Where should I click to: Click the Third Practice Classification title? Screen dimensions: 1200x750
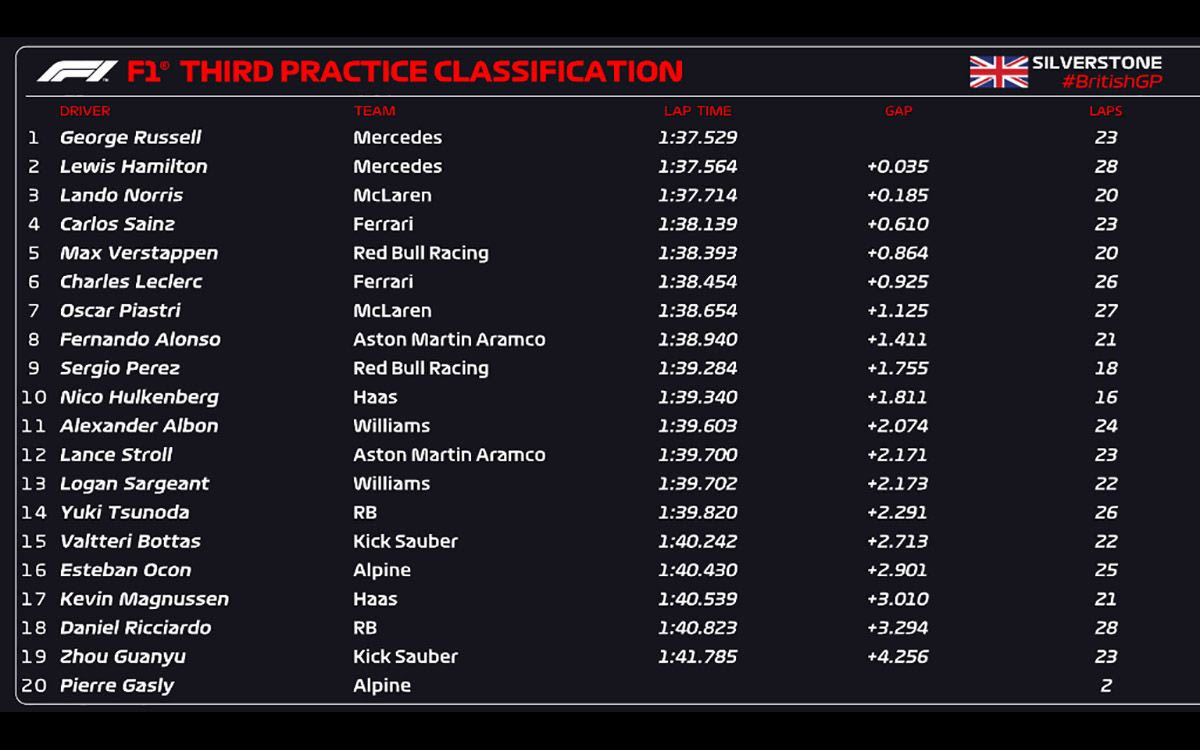[431, 72]
